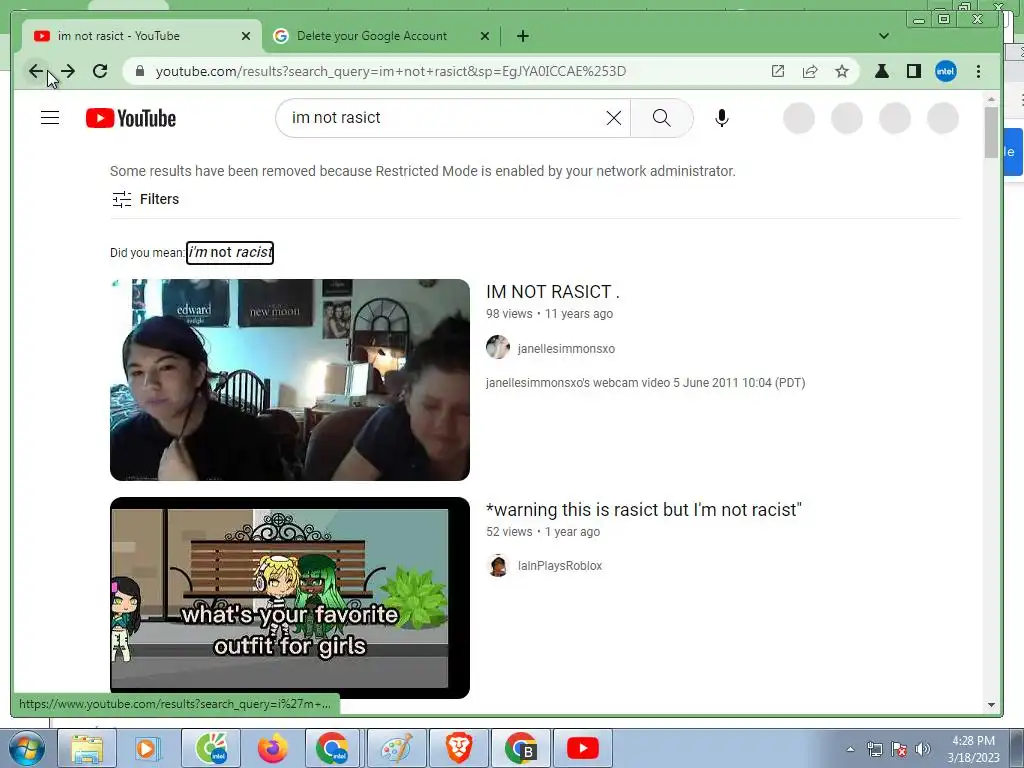The width and height of the screenshot is (1024, 768).
Task: Close the 'Delete your Google Account' tab
Action: [x=485, y=36]
